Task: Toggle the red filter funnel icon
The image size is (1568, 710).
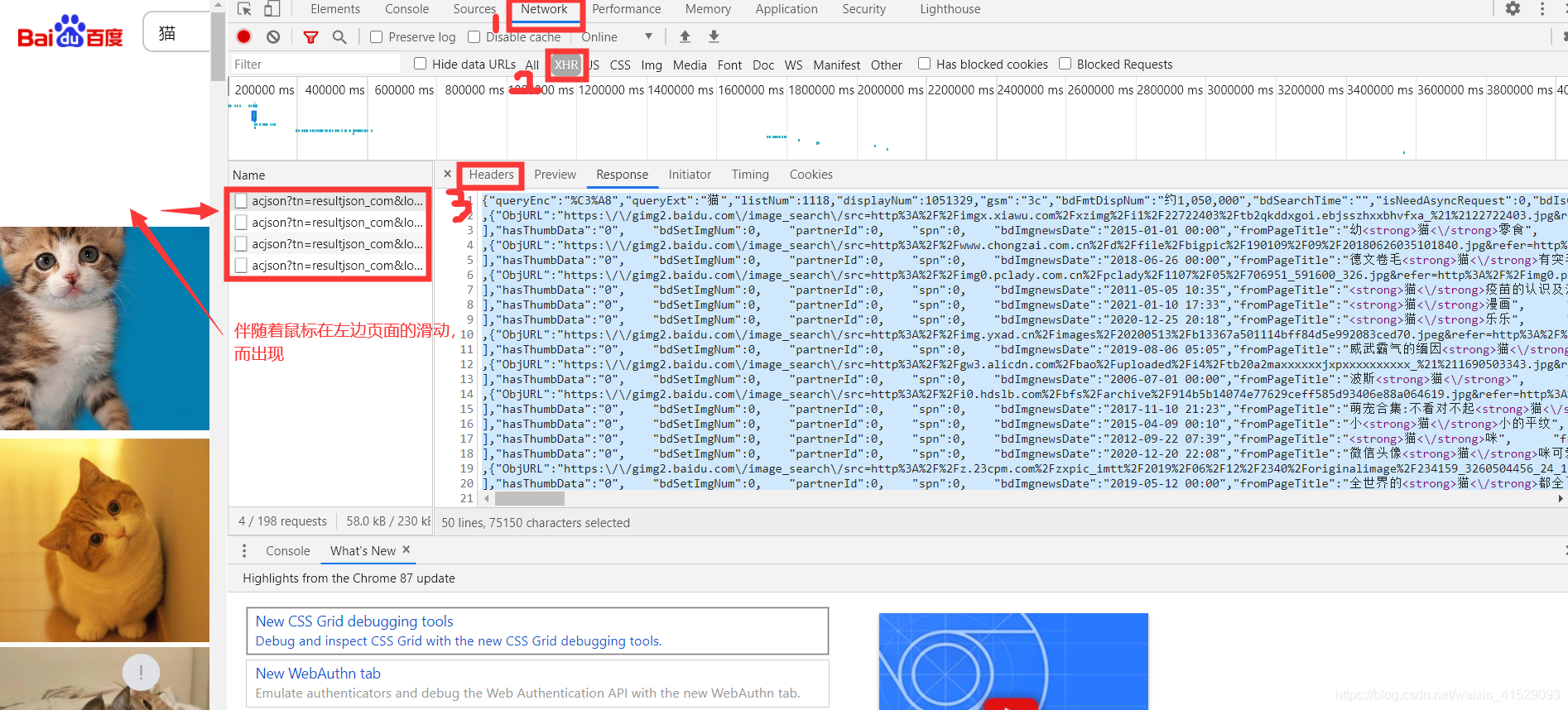Action: tap(310, 37)
